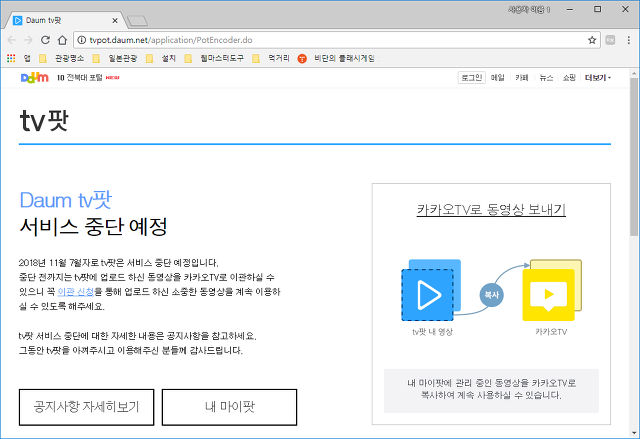Open the Chrome three-dot menu
The image size is (640, 439).
[629, 40]
